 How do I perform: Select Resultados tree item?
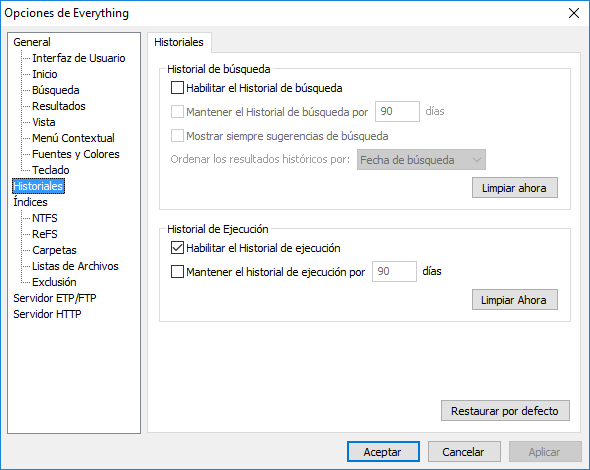pos(59,106)
